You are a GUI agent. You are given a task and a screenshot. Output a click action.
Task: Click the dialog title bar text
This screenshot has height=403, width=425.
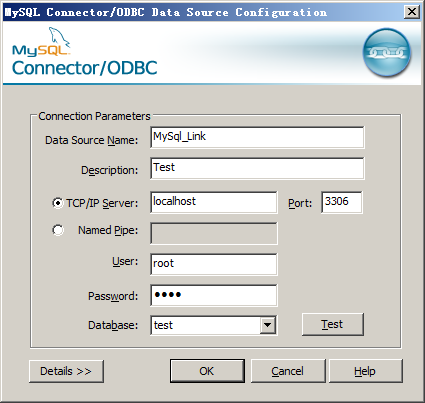point(165,13)
